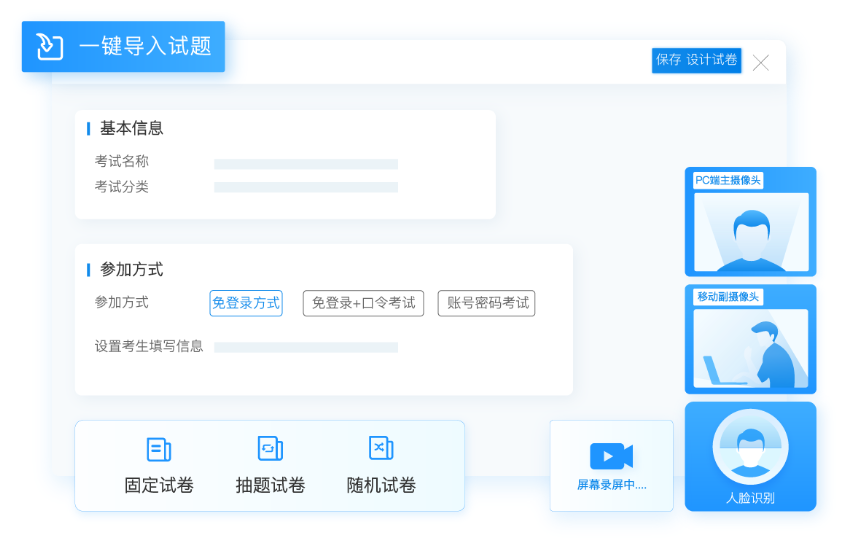Click the 设置考生填写信息 field
This screenshot has height=555, width=843.
click(306, 347)
